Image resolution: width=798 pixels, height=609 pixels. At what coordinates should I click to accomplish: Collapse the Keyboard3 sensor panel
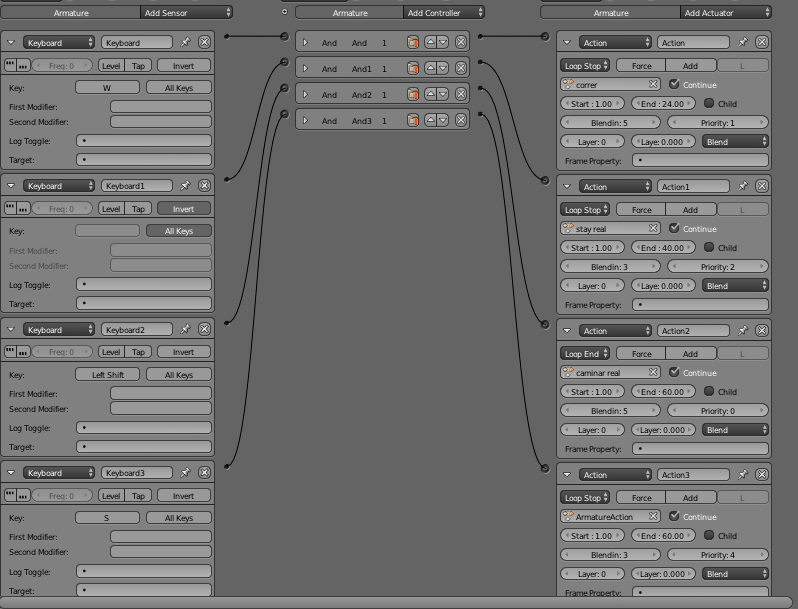pyautogui.click(x=11, y=473)
